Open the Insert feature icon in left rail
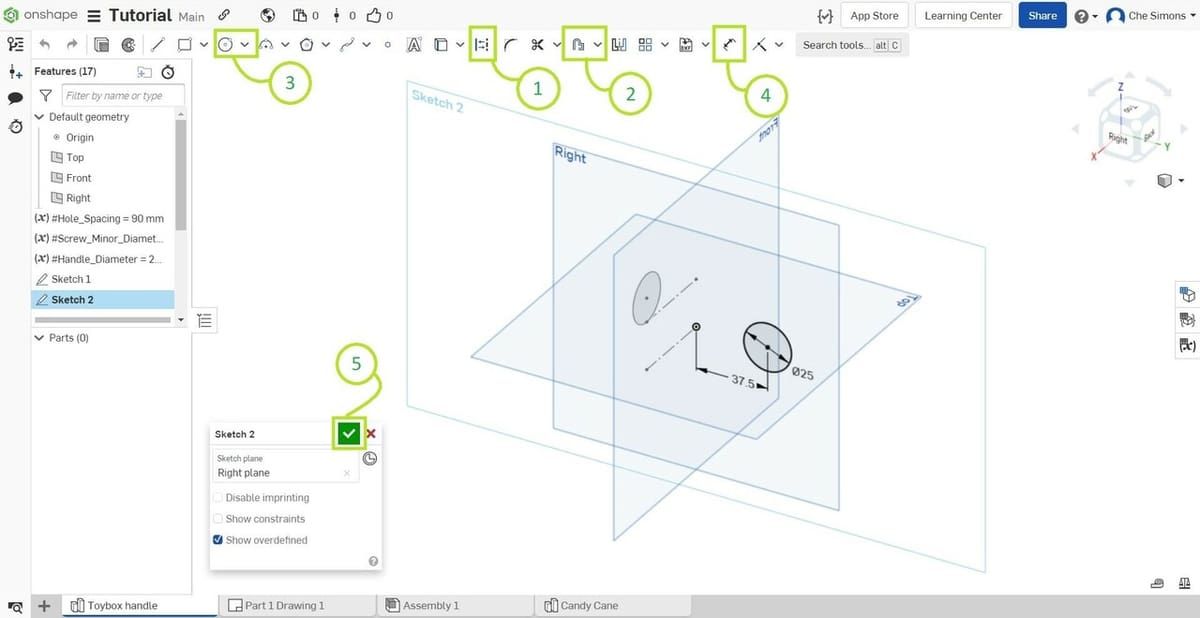The image size is (1200, 618). point(15,71)
